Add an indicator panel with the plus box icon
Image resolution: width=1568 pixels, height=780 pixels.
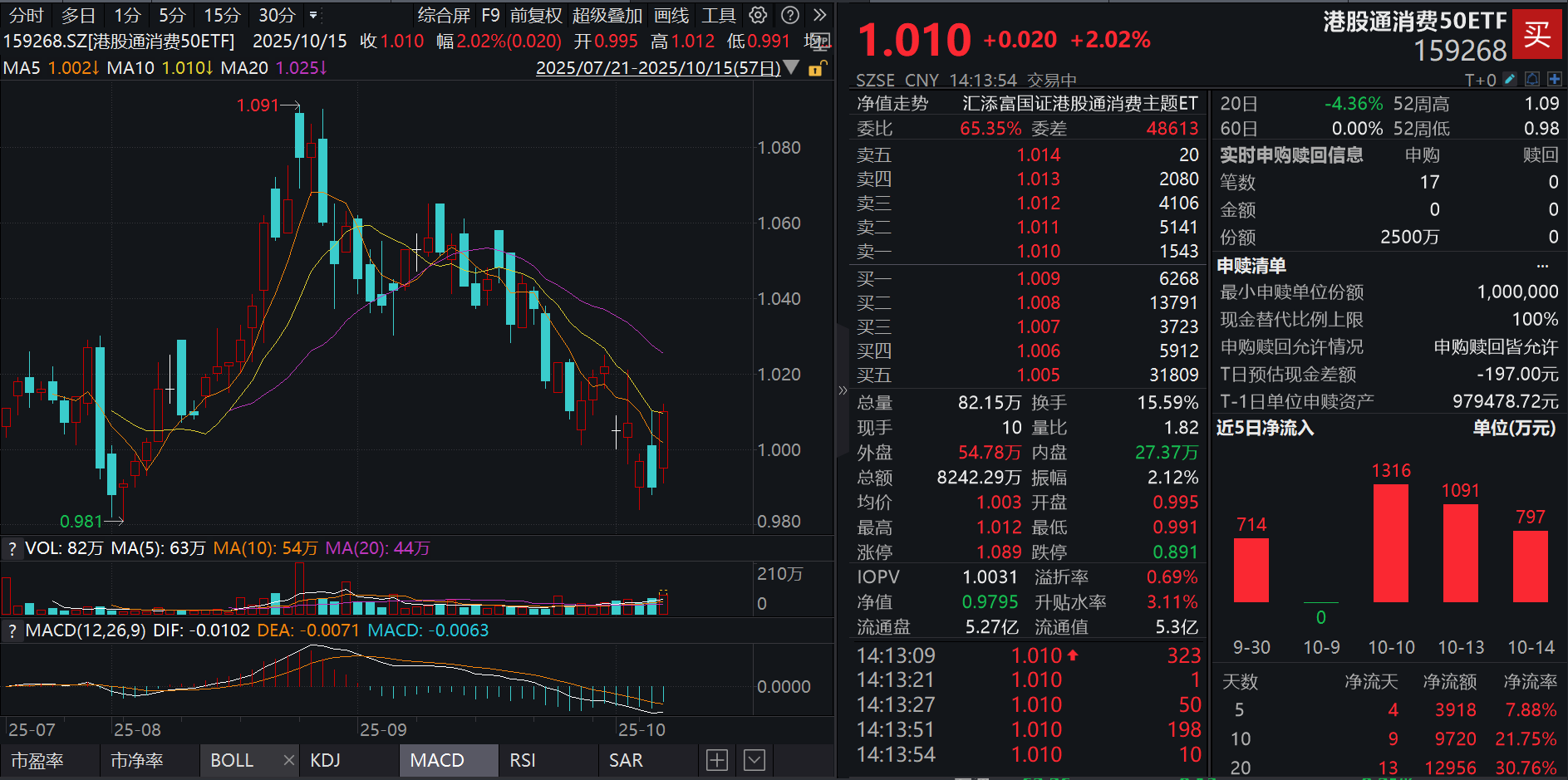(716, 760)
